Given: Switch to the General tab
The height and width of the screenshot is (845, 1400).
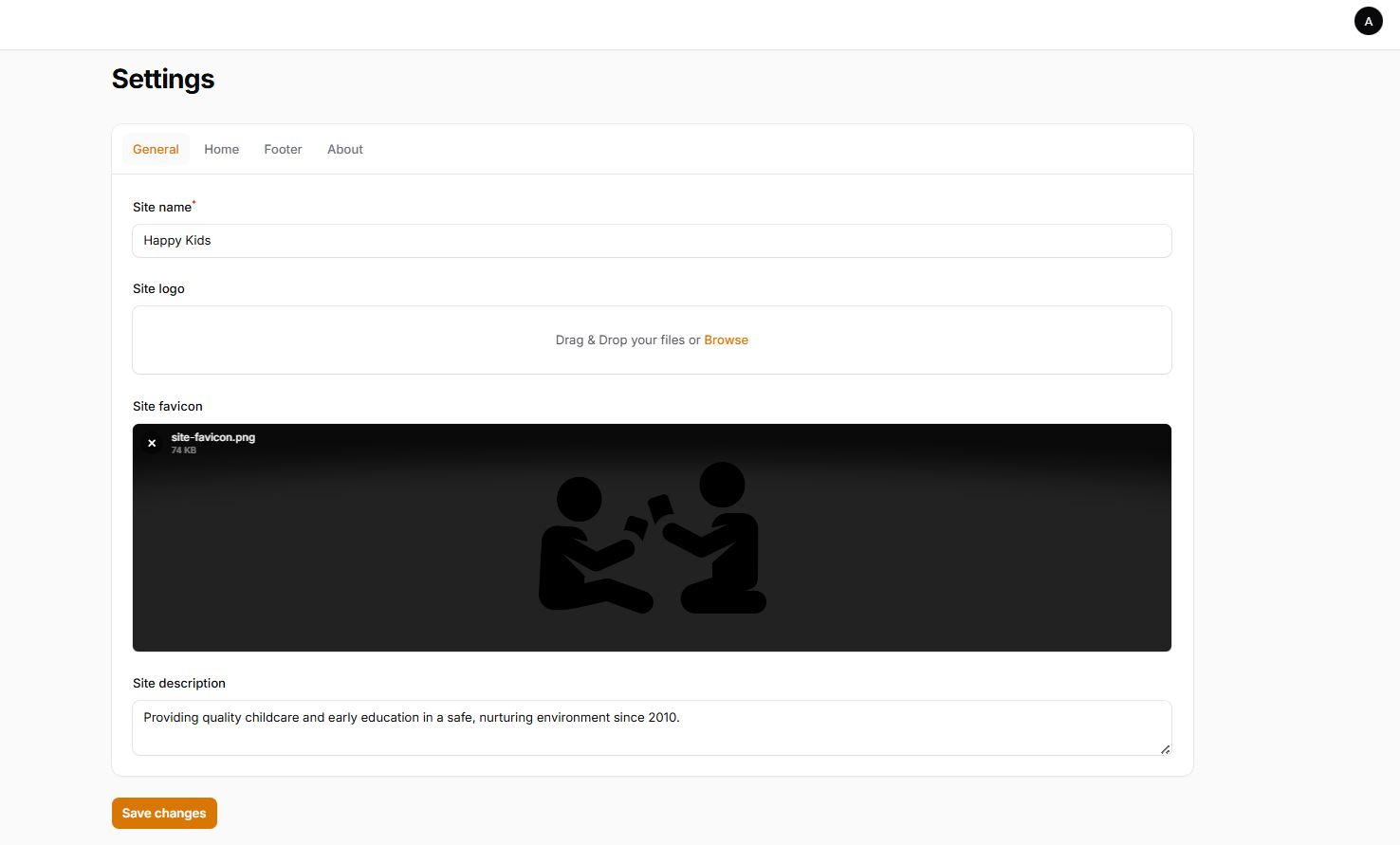Looking at the screenshot, I should pos(156,149).
